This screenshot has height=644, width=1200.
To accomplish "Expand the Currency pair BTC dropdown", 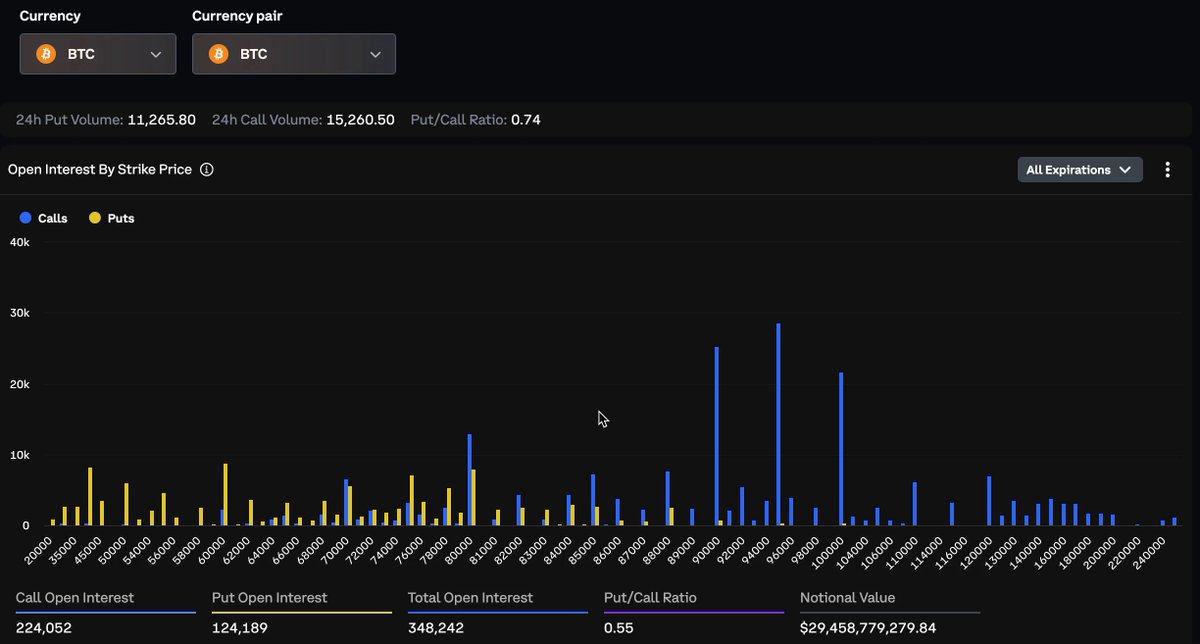I will (294, 54).
